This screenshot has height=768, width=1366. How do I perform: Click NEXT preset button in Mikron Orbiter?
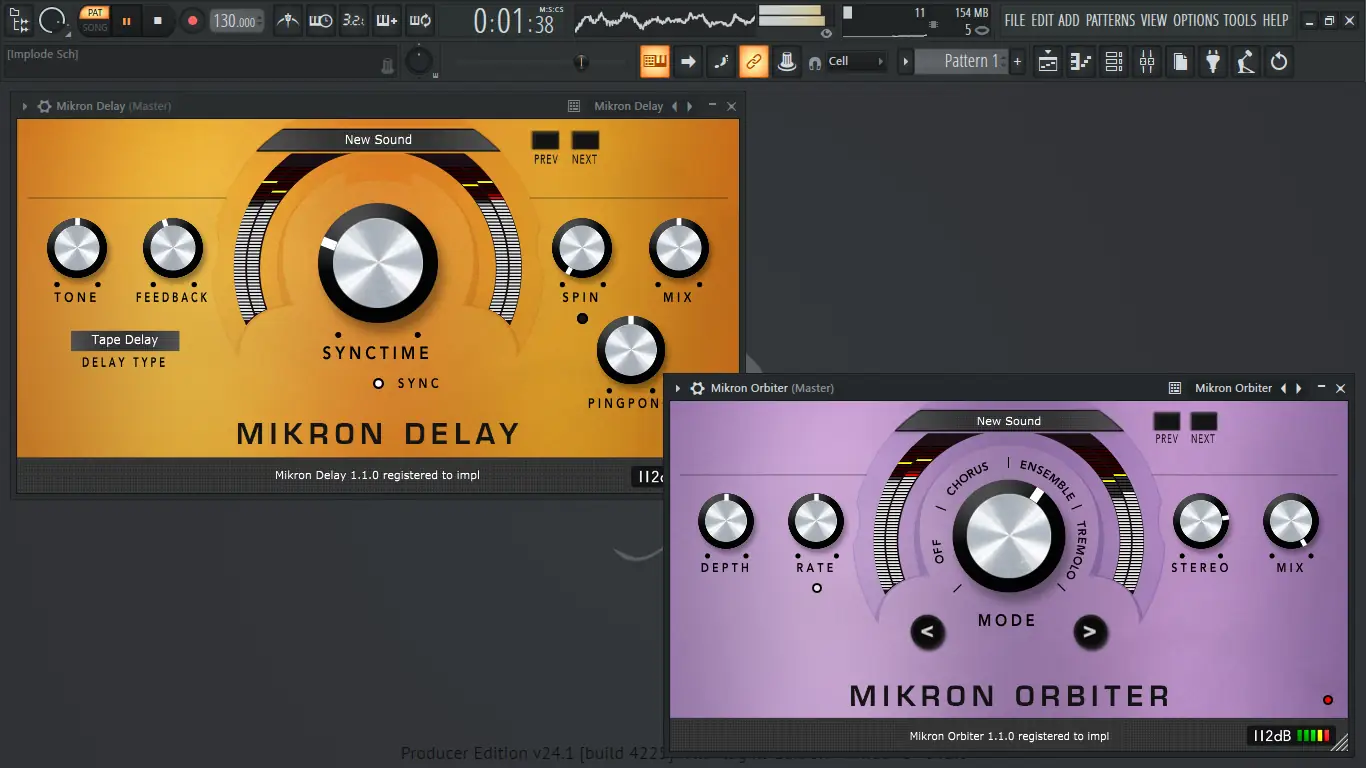[x=1204, y=421]
